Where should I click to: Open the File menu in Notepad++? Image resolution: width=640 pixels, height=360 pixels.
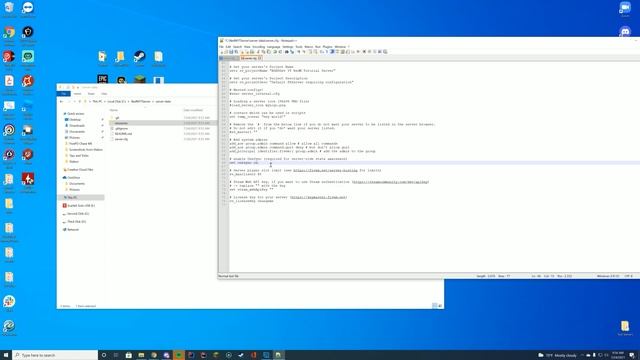point(221,47)
